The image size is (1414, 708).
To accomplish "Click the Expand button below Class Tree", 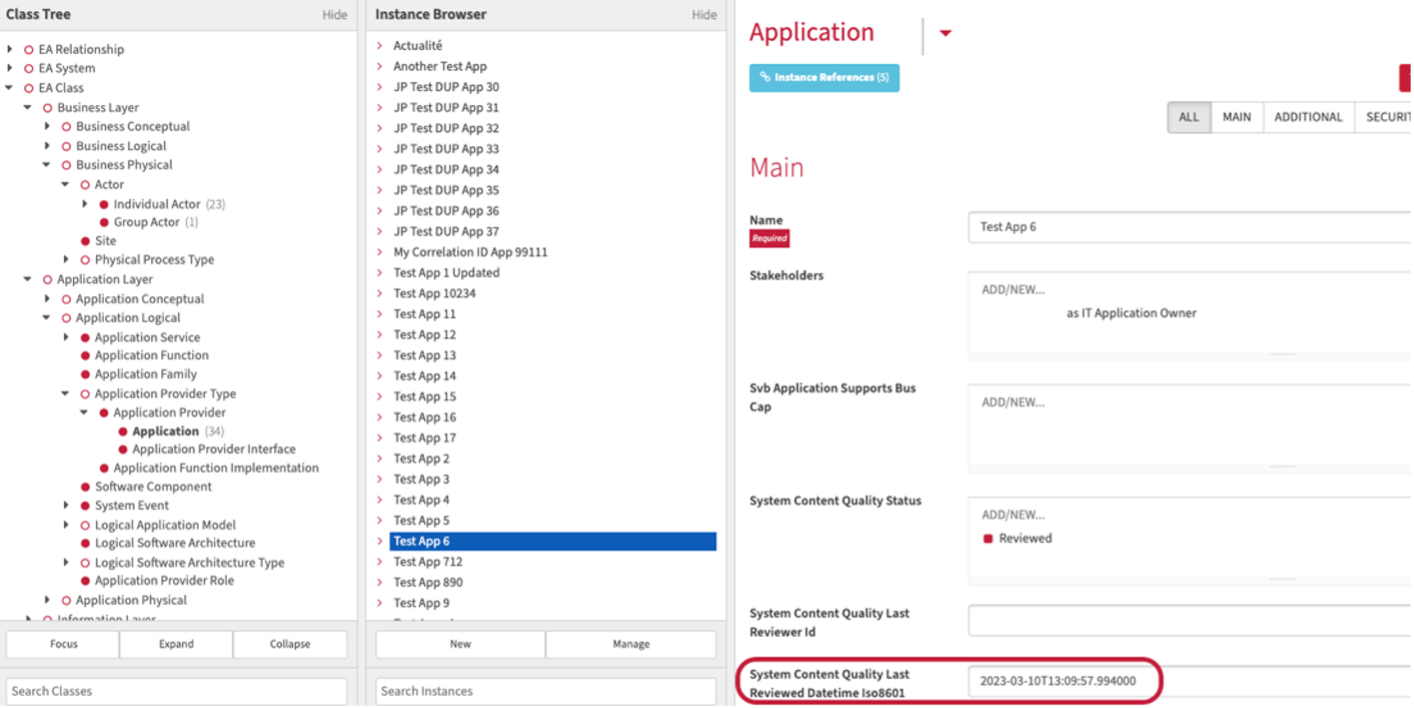I will coord(176,644).
